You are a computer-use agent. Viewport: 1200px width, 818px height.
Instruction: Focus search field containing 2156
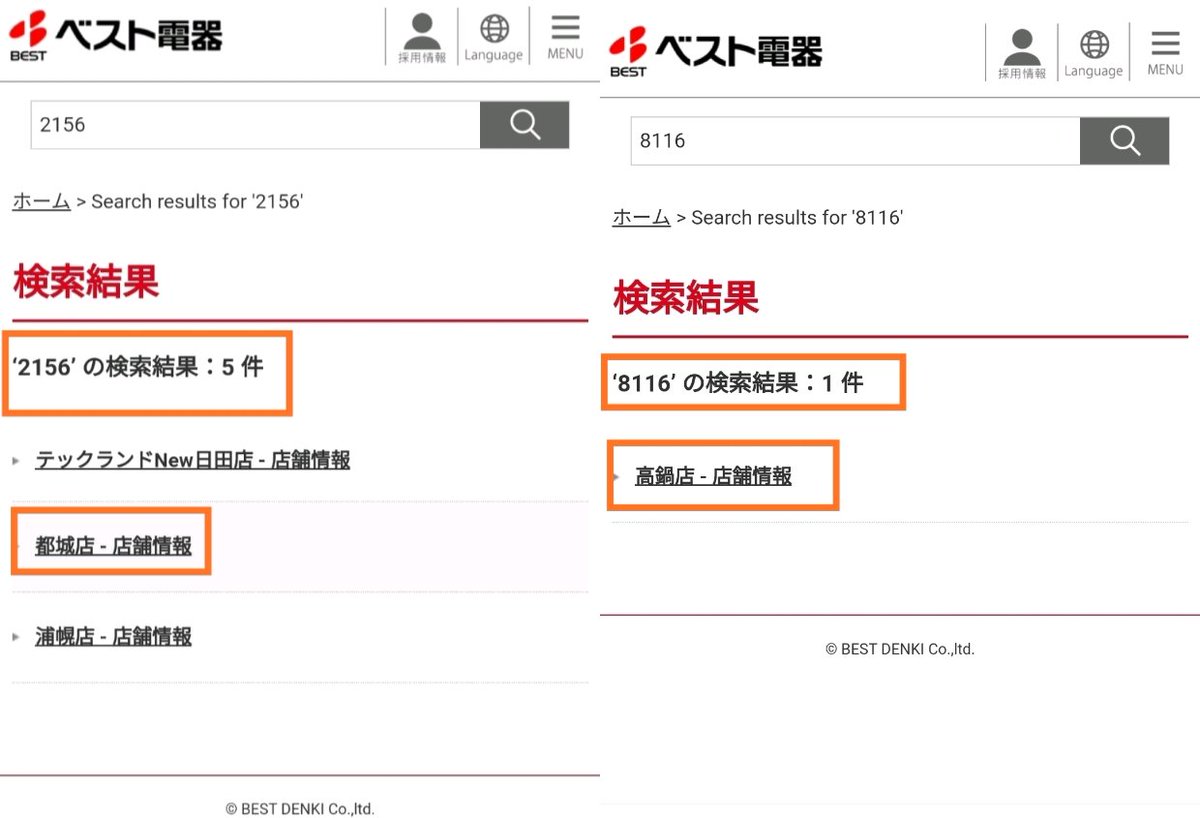coord(256,125)
